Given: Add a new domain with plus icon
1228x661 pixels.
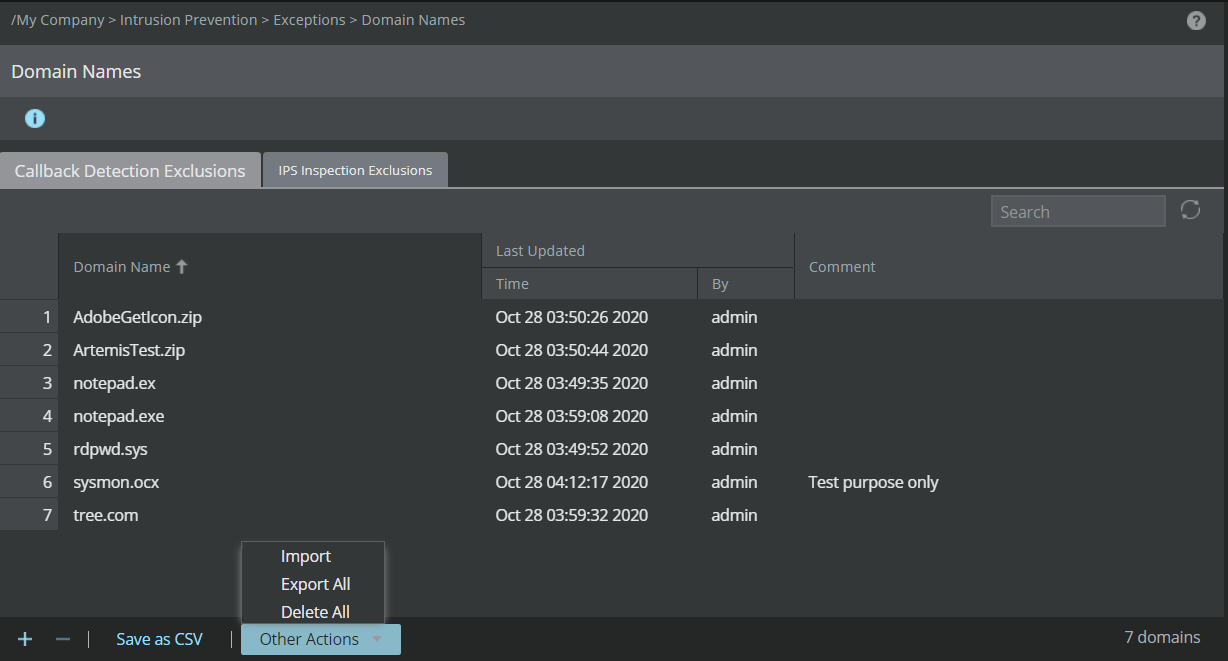Looking at the screenshot, I should click(25, 639).
